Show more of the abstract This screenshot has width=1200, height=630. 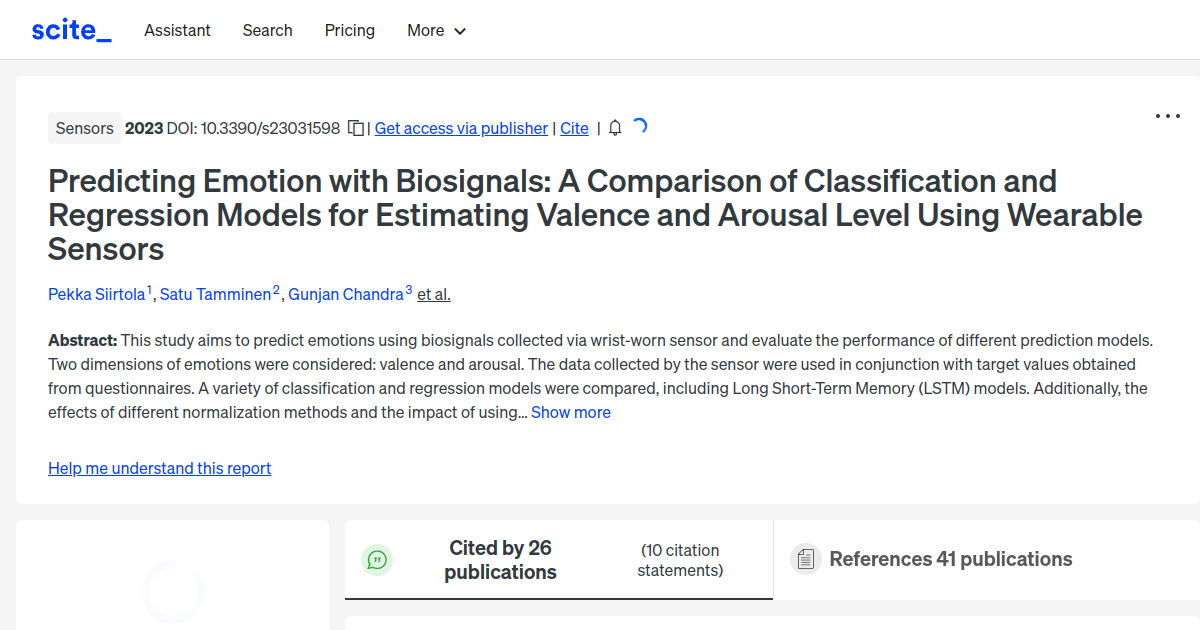tap(570, 412)
